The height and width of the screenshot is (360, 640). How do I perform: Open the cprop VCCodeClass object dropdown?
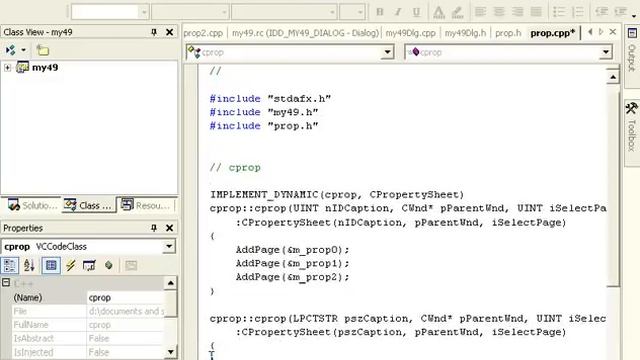[169, 246]
